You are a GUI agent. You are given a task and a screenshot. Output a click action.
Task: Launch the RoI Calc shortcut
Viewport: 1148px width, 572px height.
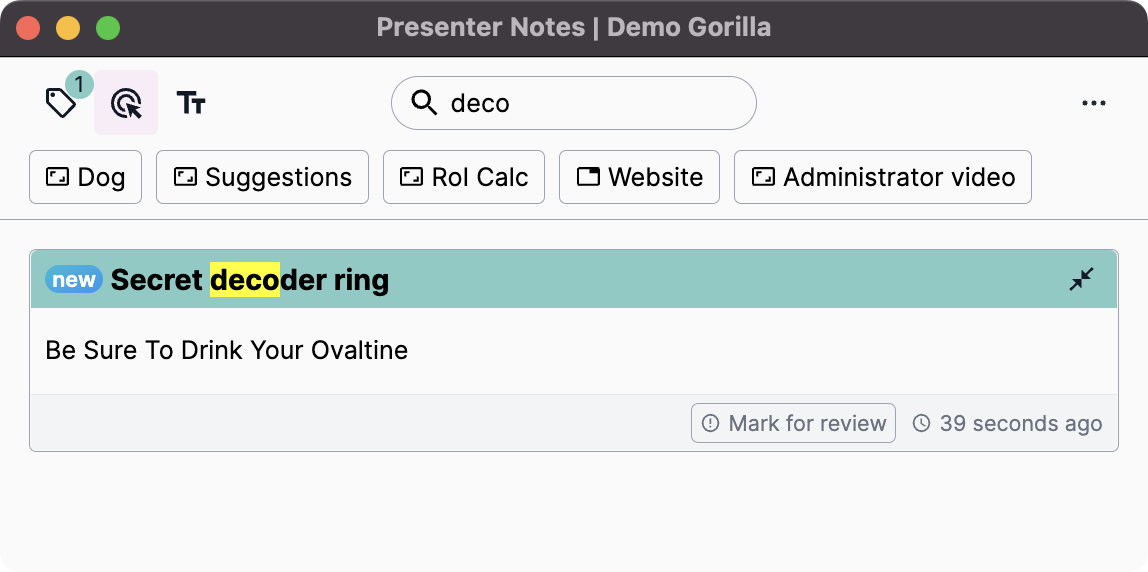pos(464,177)
